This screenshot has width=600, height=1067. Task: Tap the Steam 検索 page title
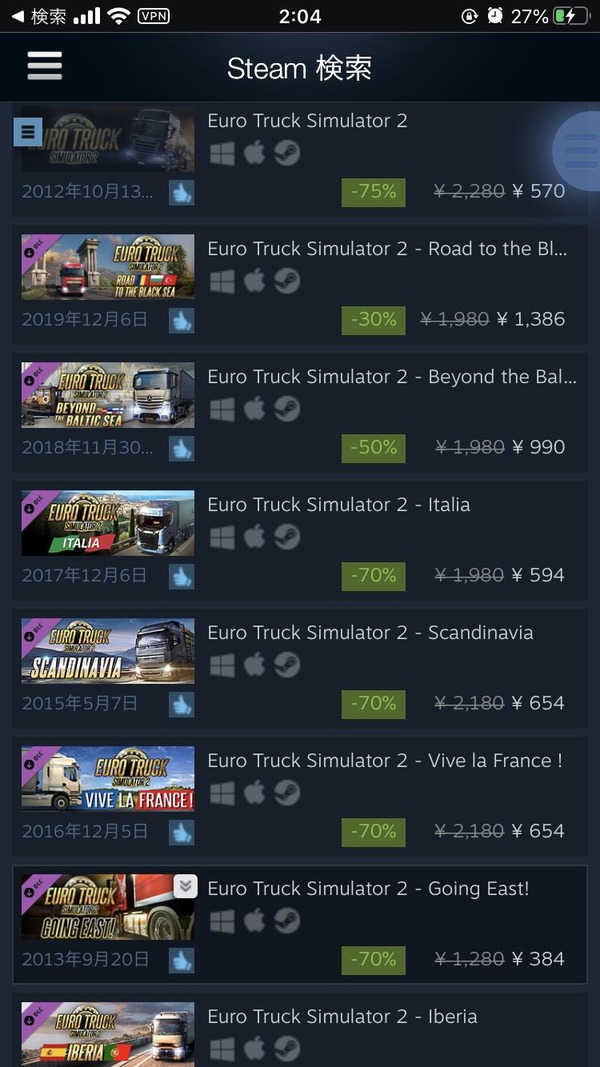click(x=299, y=69)
